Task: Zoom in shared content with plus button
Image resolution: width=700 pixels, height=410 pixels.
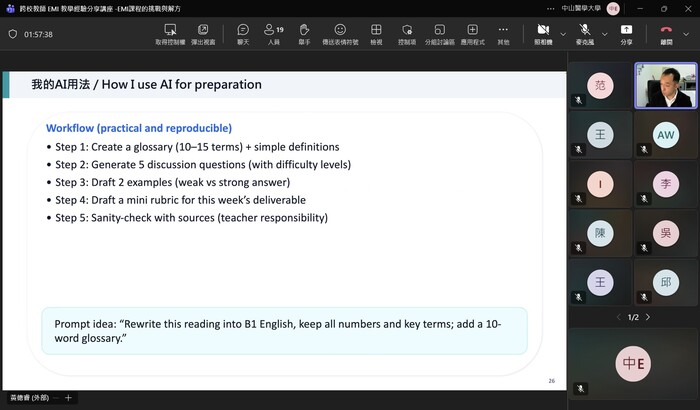Action: click(x=68, y=398)
